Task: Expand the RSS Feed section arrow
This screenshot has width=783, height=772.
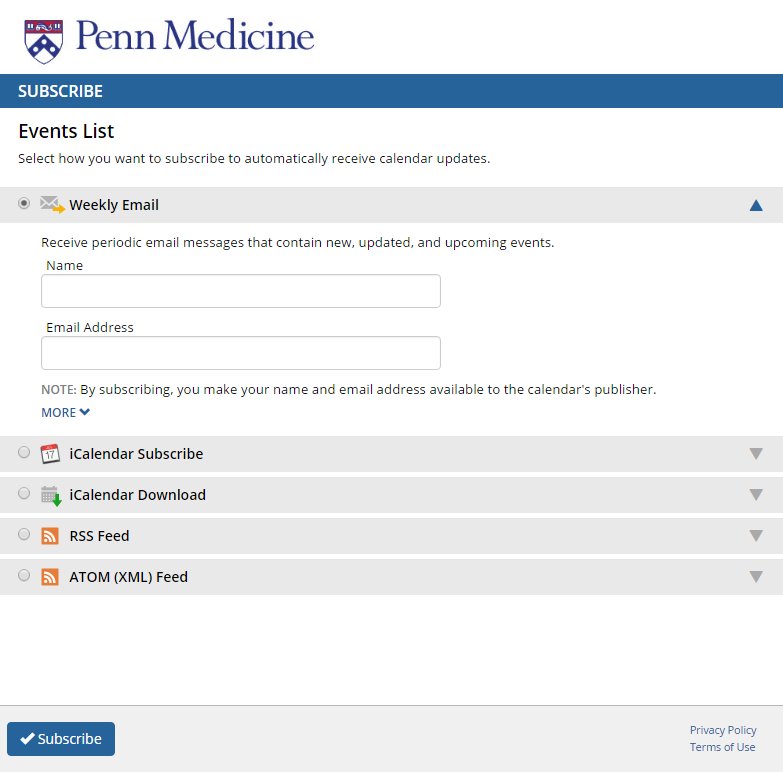Action: (756, 535)
